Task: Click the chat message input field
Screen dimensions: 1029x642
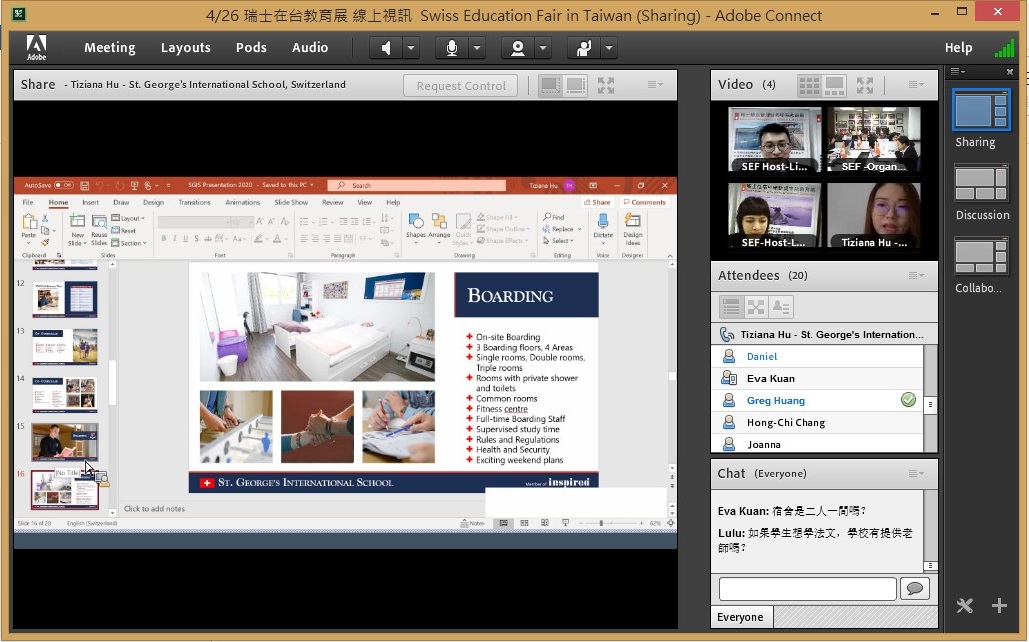Action: 808,589
